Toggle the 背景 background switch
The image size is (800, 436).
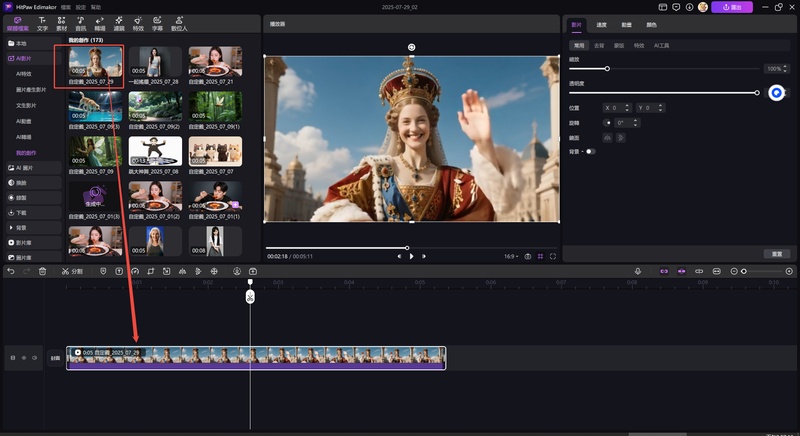(590, 151)
